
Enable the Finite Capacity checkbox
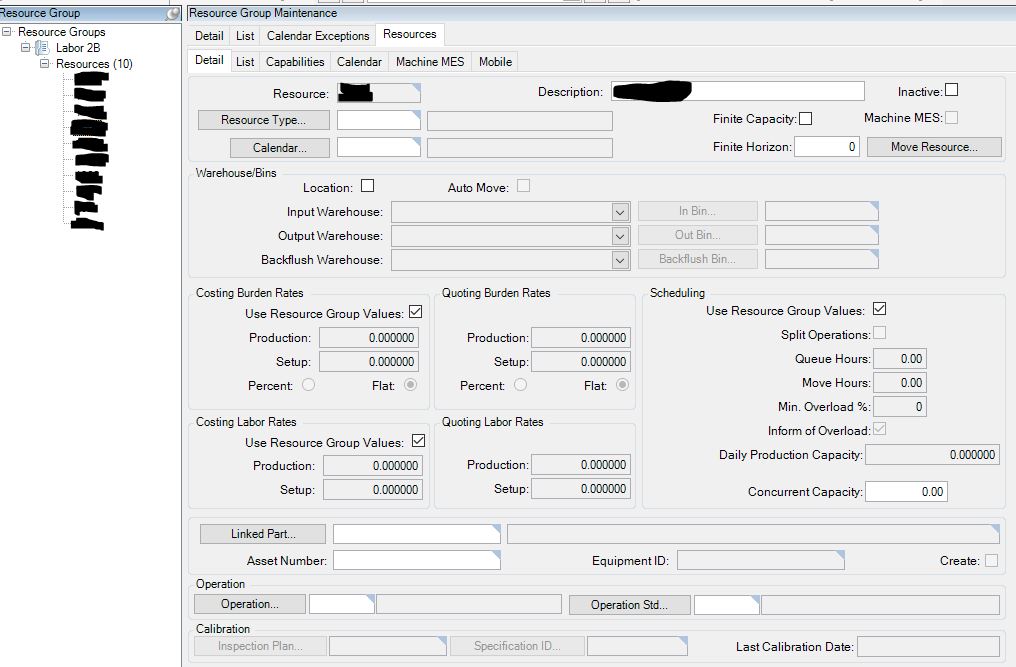tap(805, 119)
